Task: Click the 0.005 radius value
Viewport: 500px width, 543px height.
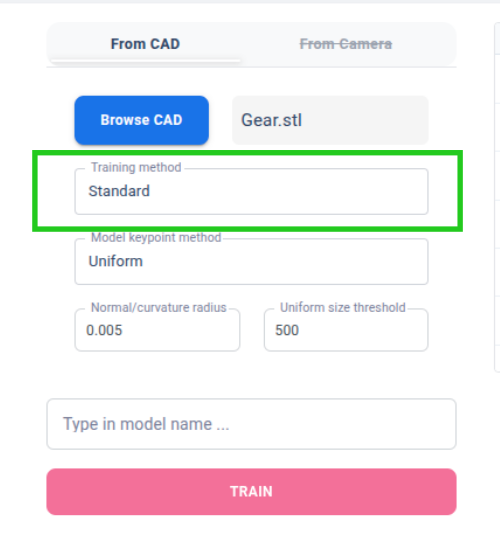Action: [104, 330]
